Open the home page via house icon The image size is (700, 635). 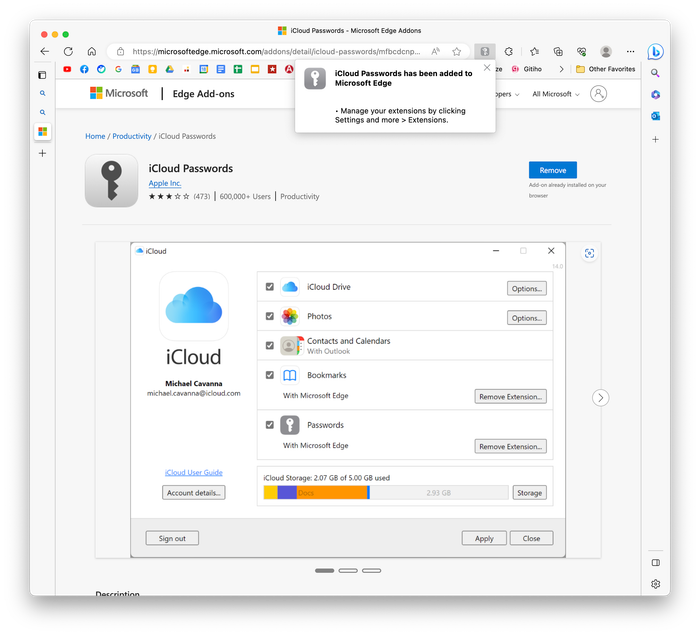click(92, 52)
